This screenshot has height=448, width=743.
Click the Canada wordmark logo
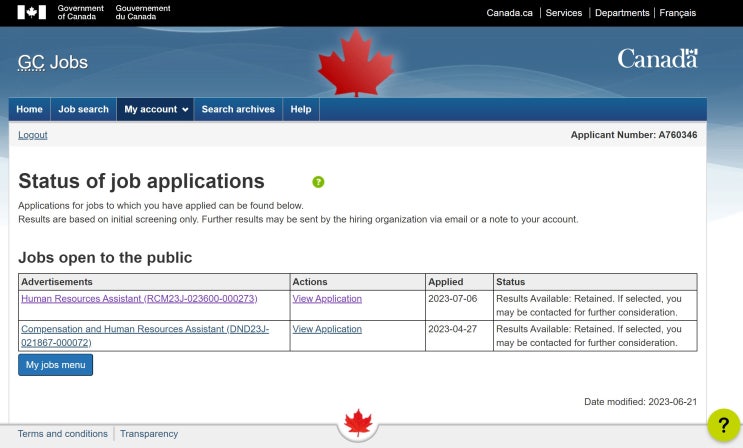(657, 59)
